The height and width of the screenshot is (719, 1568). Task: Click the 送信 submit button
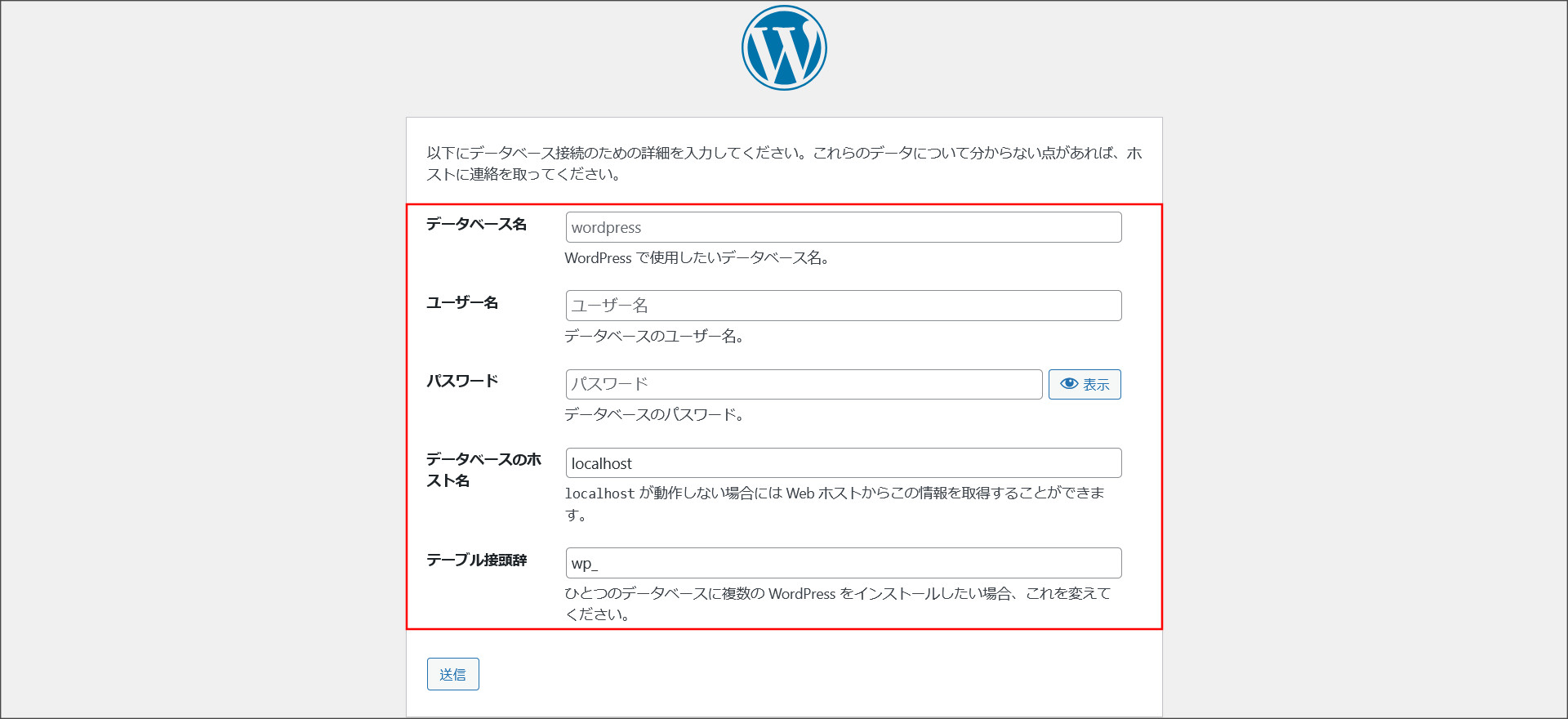point(452,674)
